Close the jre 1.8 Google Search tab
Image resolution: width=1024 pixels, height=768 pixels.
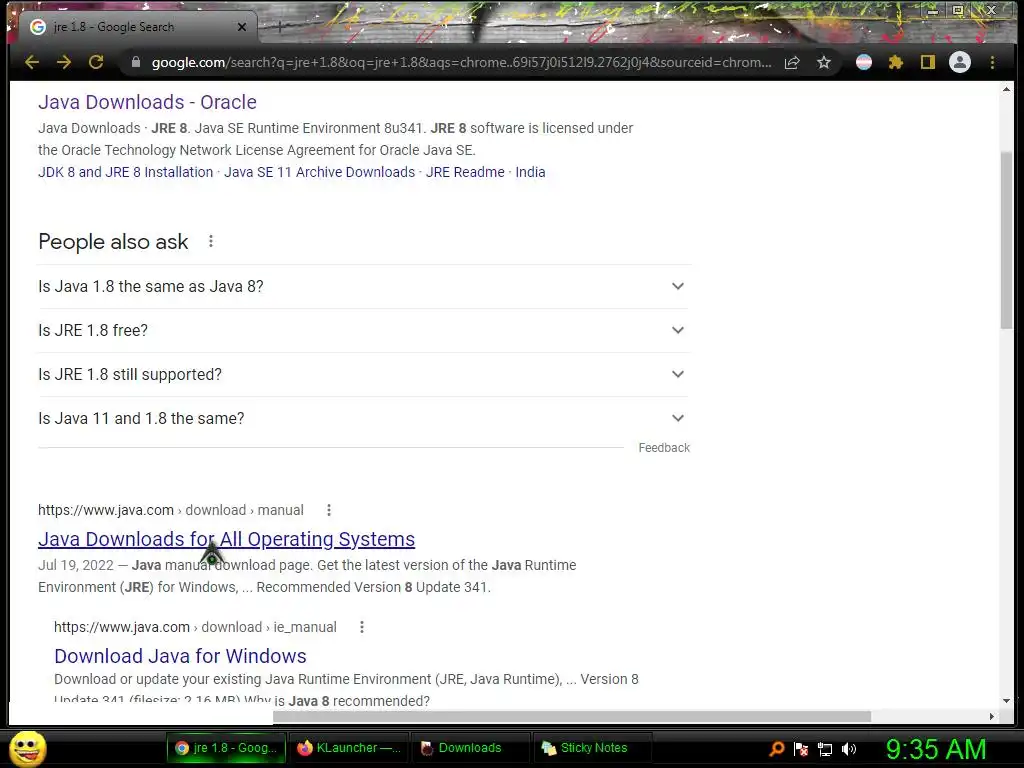point(242,27)
